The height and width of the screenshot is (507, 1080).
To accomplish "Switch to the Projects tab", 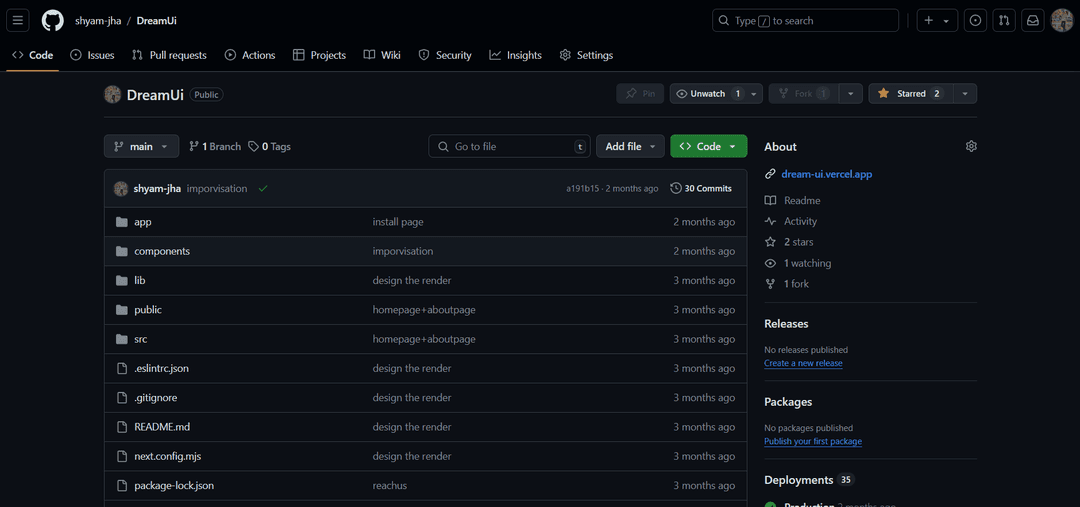I will pyautogui.click(x=320, y=55).
